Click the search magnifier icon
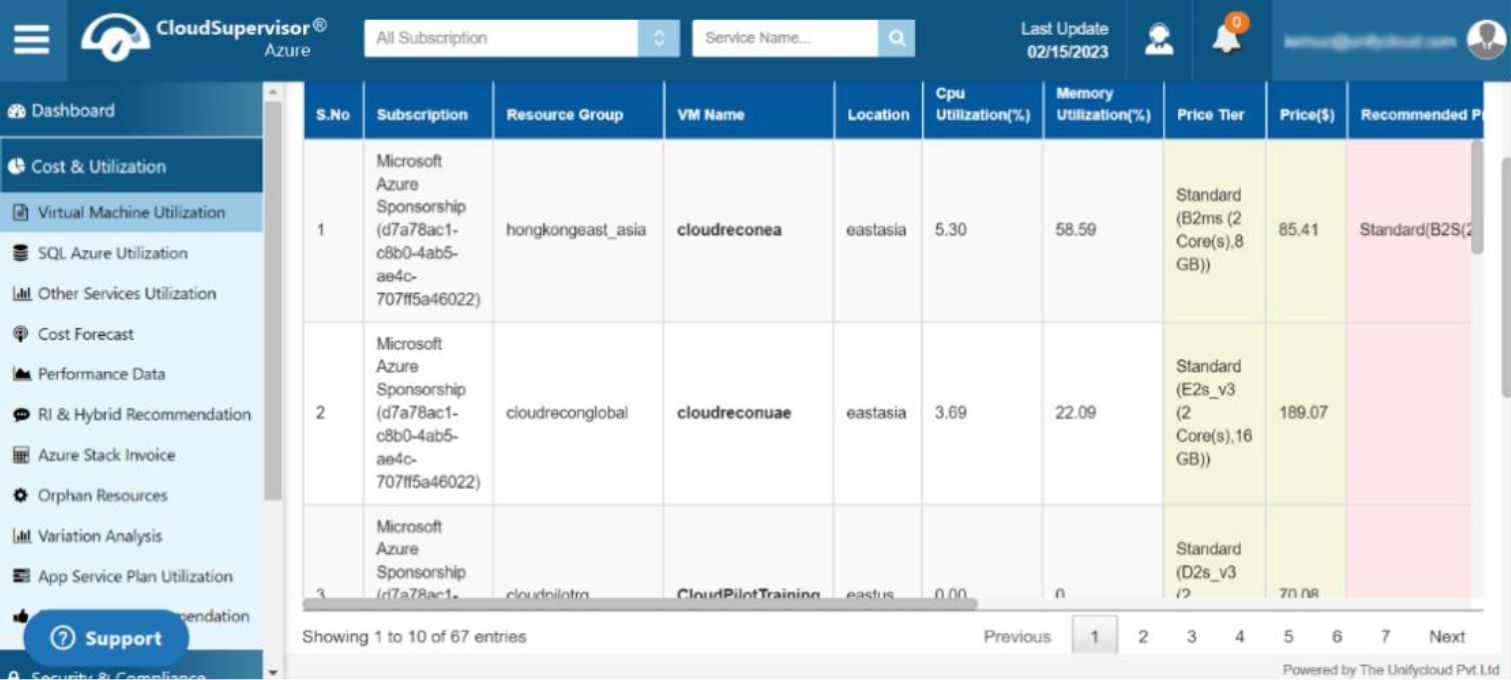The height and width of the screenshot is (680, 1511). (896, 39)
